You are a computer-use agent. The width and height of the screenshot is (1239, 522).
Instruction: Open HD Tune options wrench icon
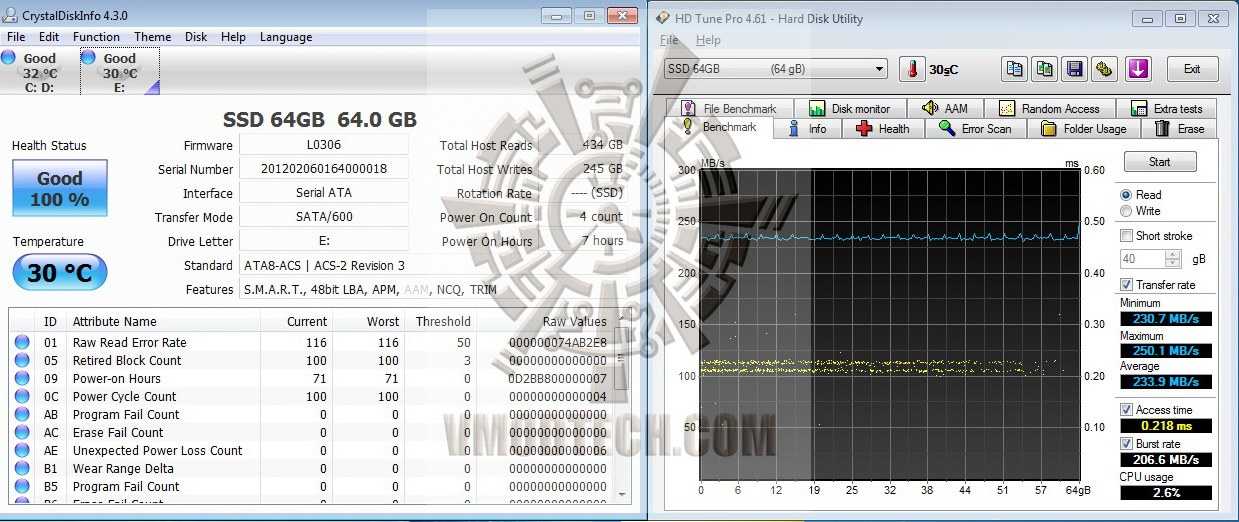click(1105, 69)
